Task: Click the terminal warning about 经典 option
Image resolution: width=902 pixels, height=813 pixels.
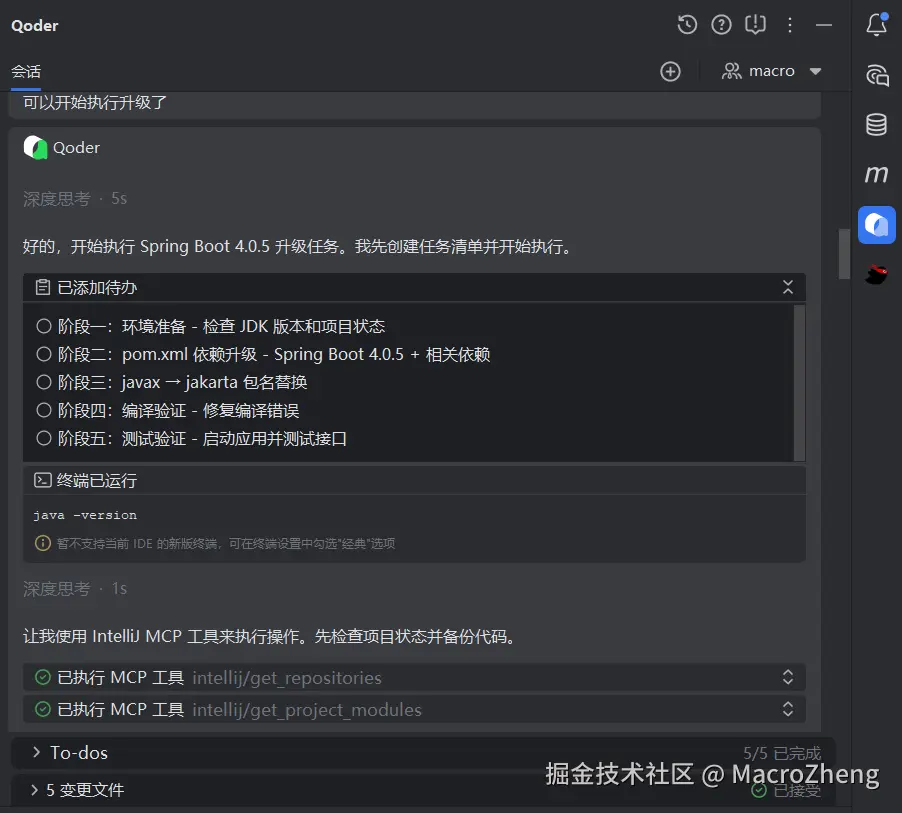Action: pos(226,543)
